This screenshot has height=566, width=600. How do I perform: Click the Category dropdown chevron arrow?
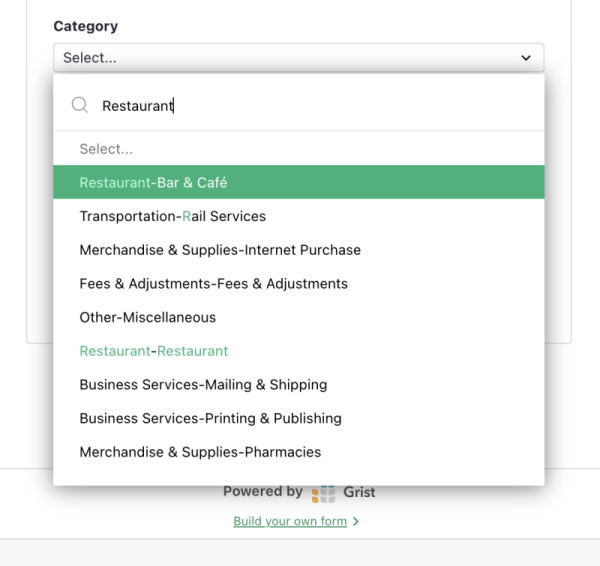point(526,58)
